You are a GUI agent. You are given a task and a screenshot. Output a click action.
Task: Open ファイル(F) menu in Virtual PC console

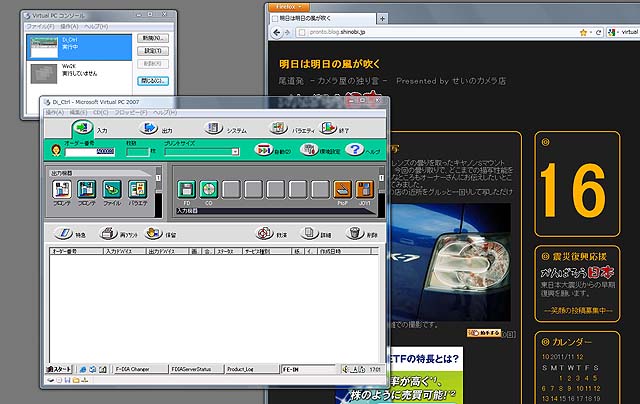tap(40, 27)
